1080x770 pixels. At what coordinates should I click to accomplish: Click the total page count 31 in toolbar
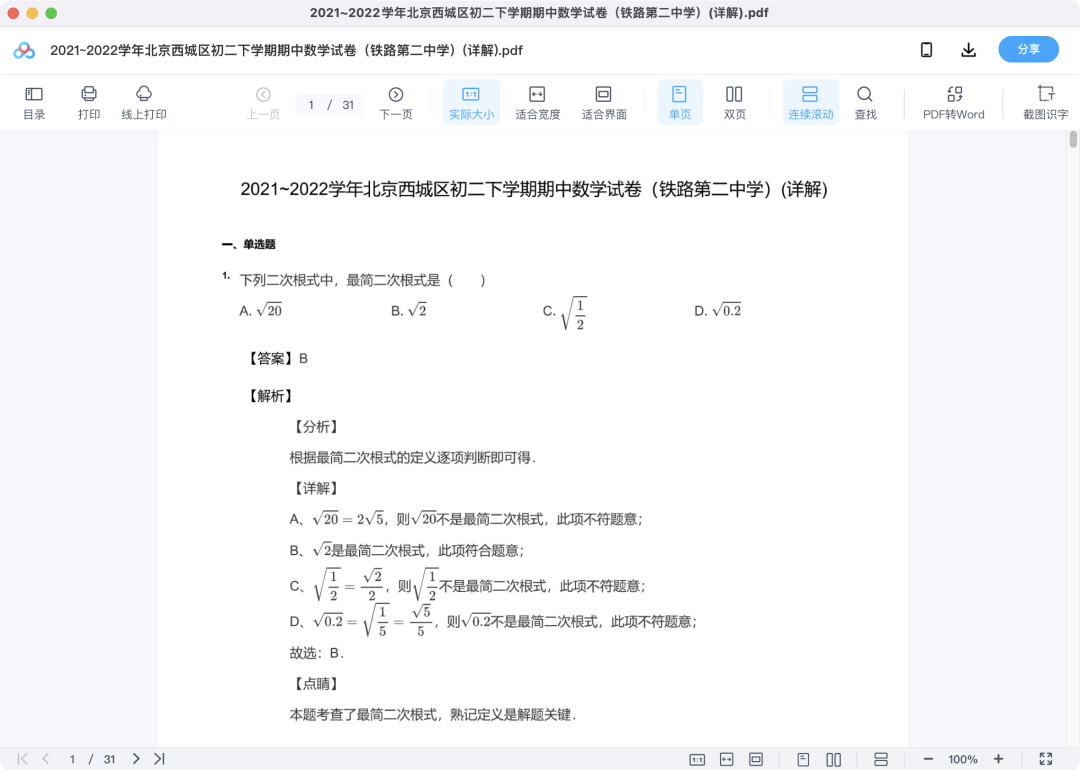coord(348,105)
